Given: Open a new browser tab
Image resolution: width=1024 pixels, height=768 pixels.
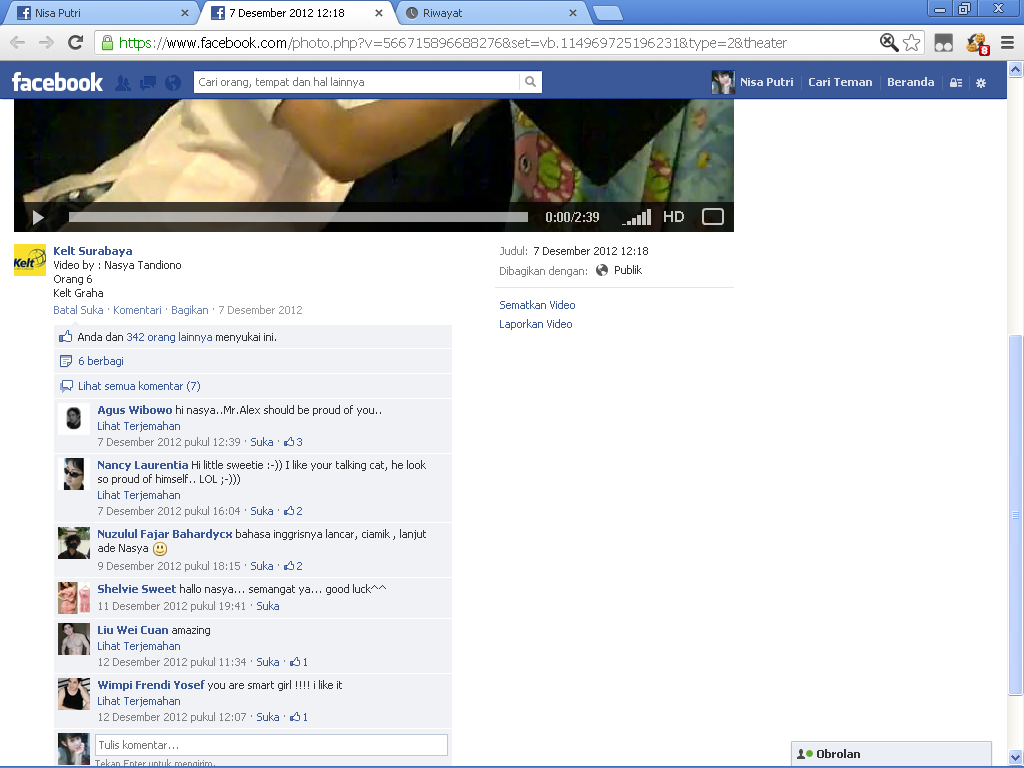Looking at the screenshot, I should 607,13.
